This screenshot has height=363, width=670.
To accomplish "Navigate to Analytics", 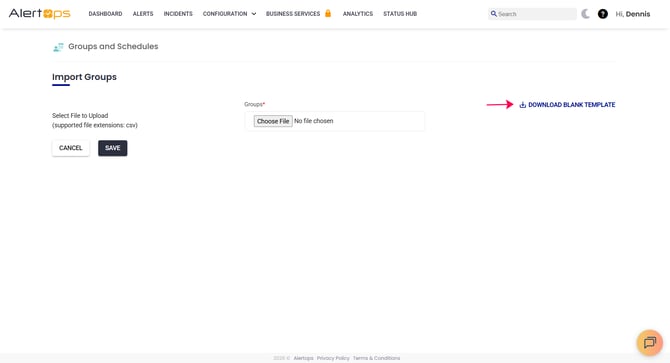I will tap(358, 14).
